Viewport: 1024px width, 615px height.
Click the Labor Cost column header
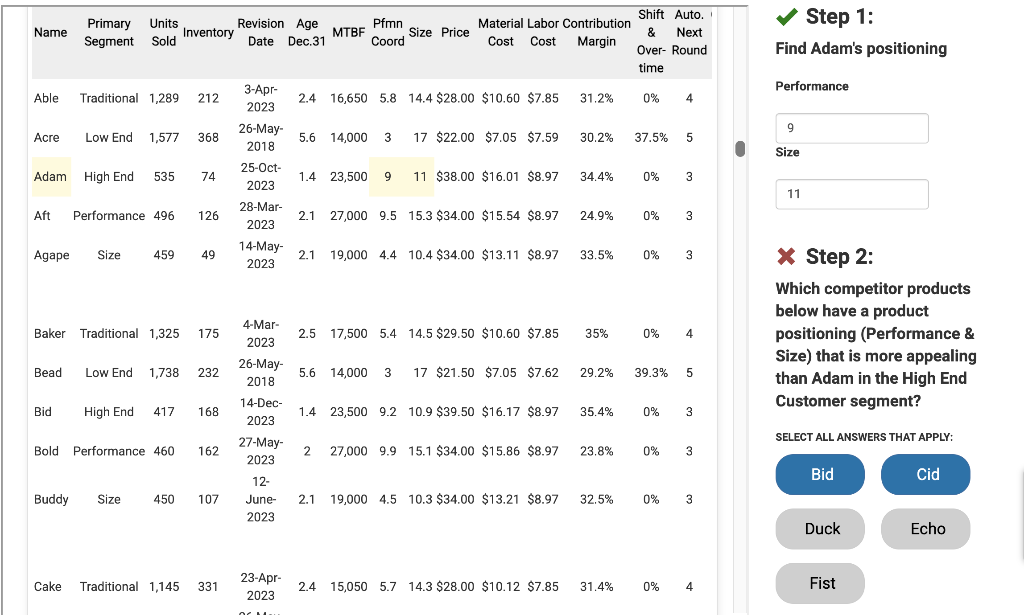pos(543,33)
